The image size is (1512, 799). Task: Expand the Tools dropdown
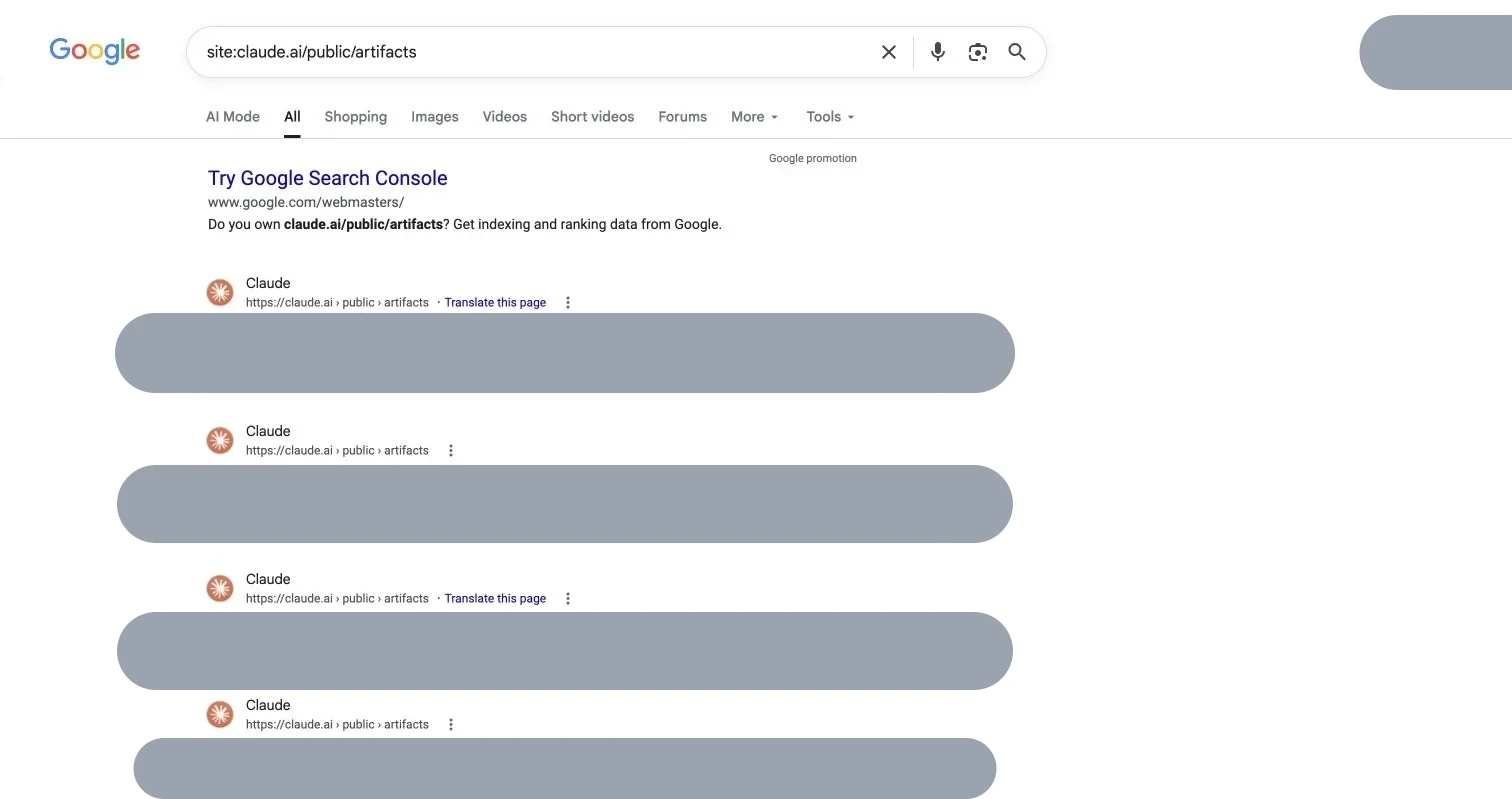tap(830, 116)
